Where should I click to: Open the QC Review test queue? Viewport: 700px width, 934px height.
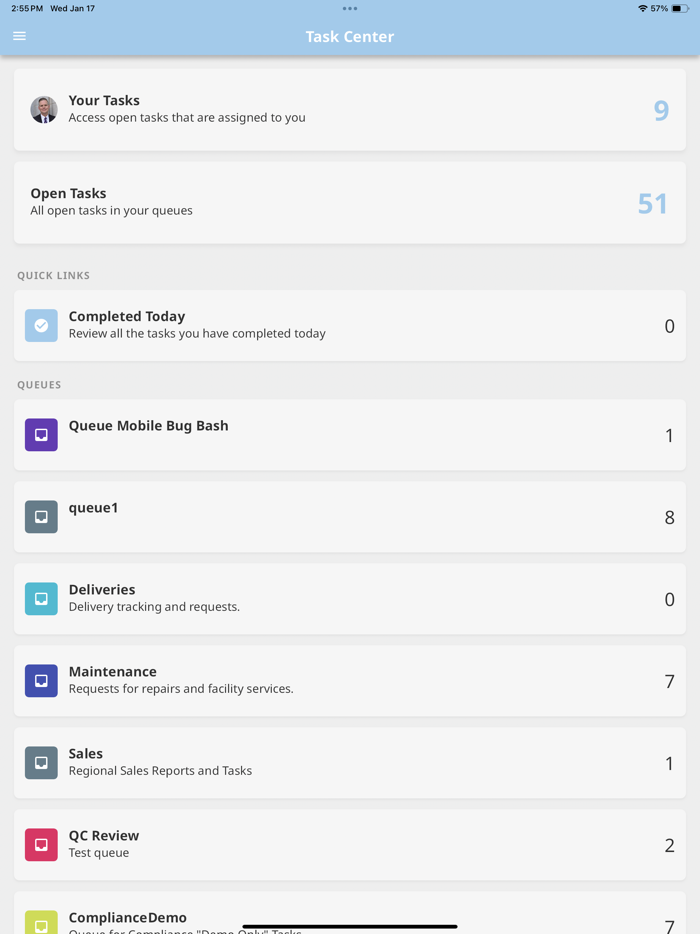(350, 845)
